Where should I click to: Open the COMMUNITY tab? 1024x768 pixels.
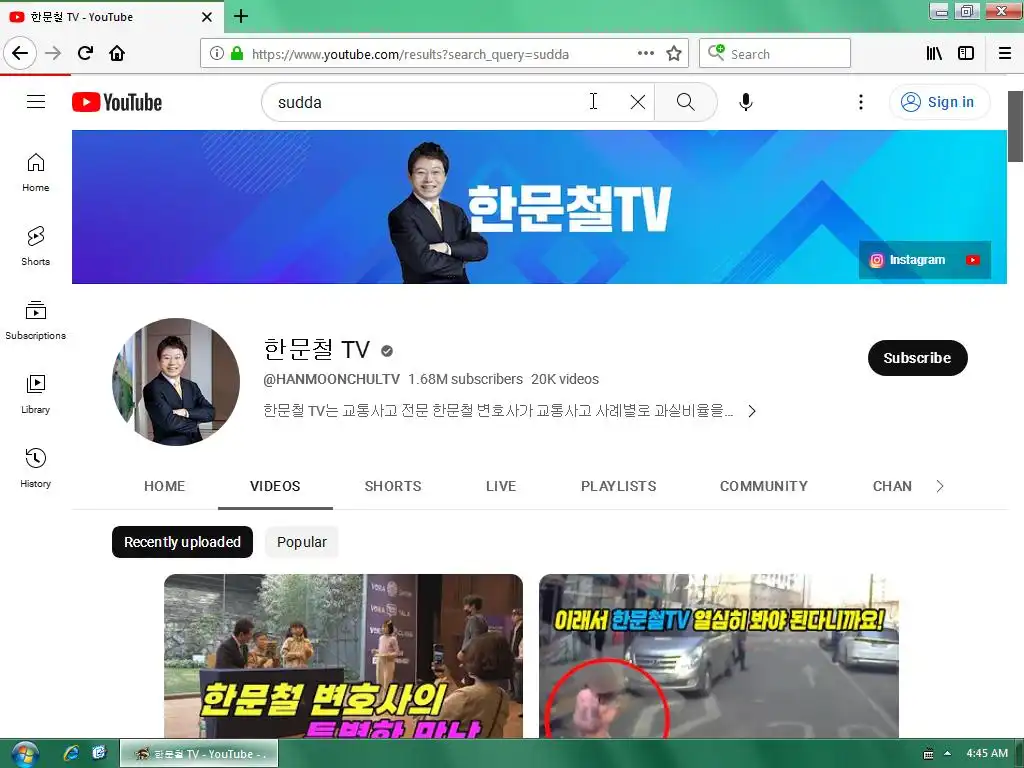tap(763, 487)
